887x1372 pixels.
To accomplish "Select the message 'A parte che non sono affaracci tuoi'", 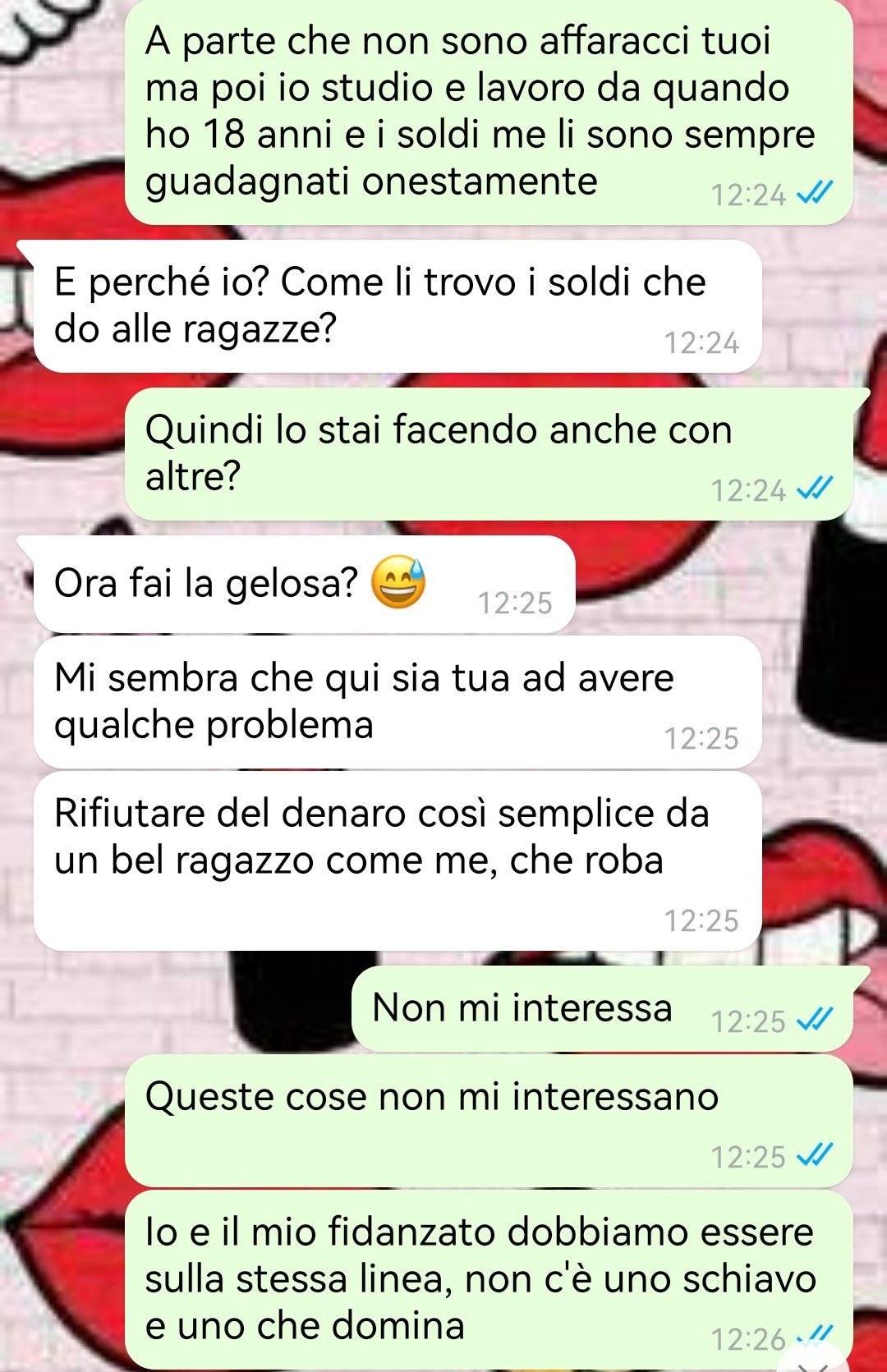I will [x=489, y=112].
